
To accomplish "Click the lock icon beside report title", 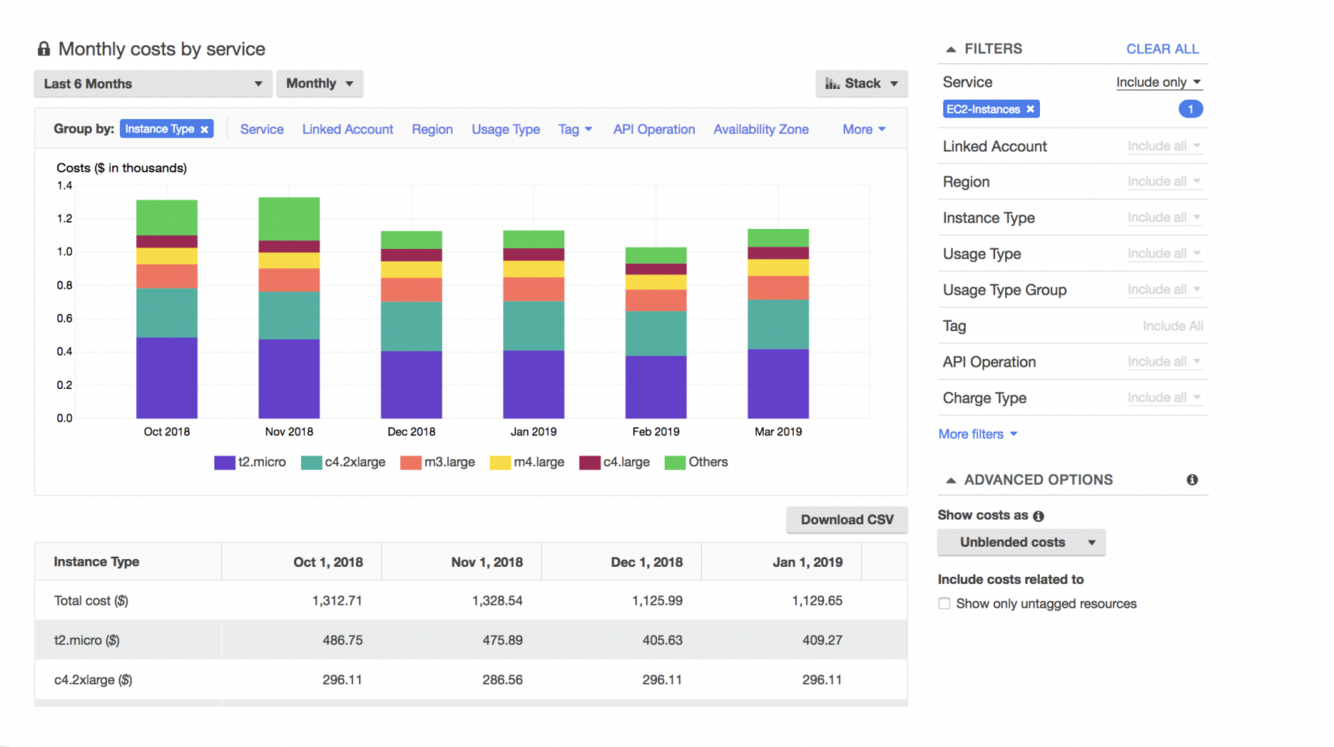I will click(43, 49).
